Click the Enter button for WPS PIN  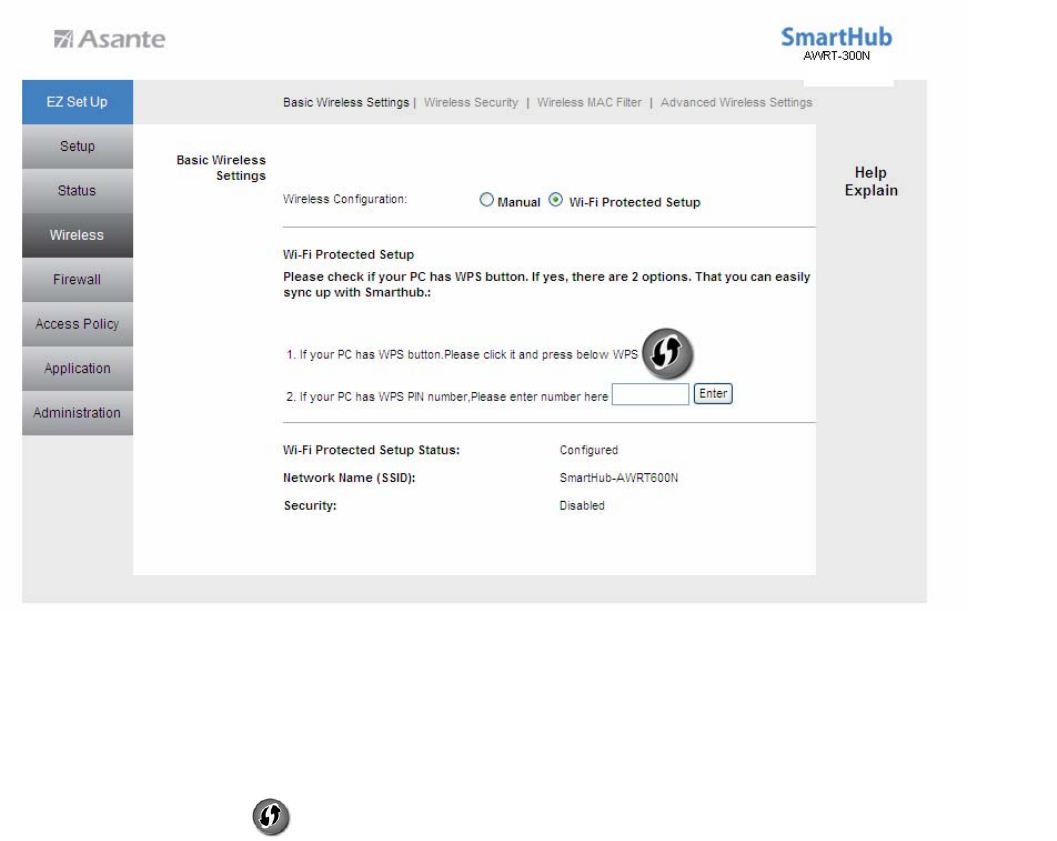coord(713,394)
